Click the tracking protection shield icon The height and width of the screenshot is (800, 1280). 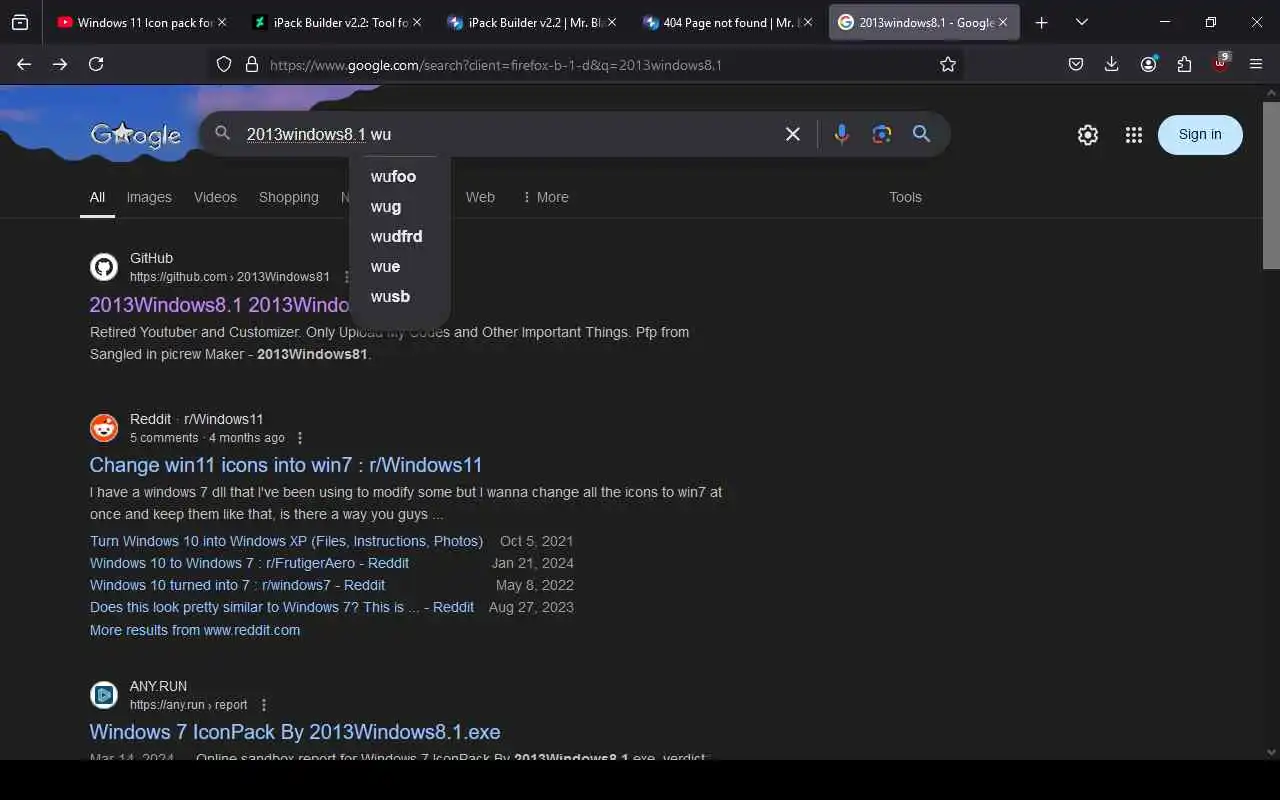point(224,64)
